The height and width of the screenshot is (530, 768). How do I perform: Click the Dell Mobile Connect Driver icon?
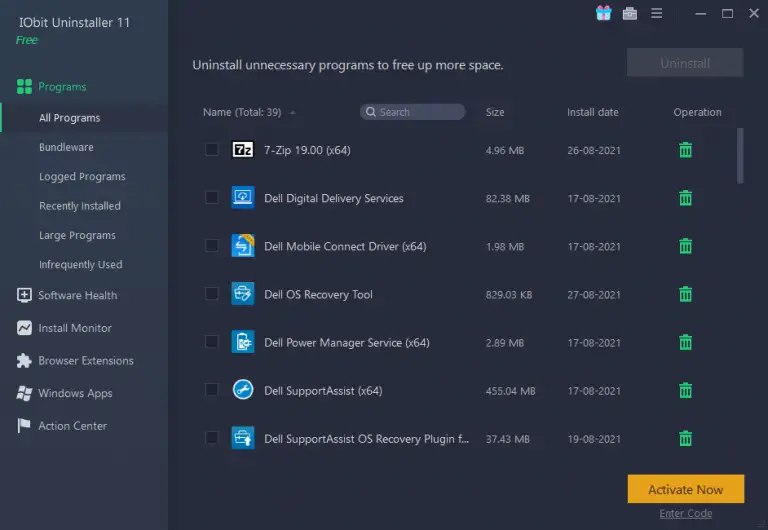coord(243,246)
